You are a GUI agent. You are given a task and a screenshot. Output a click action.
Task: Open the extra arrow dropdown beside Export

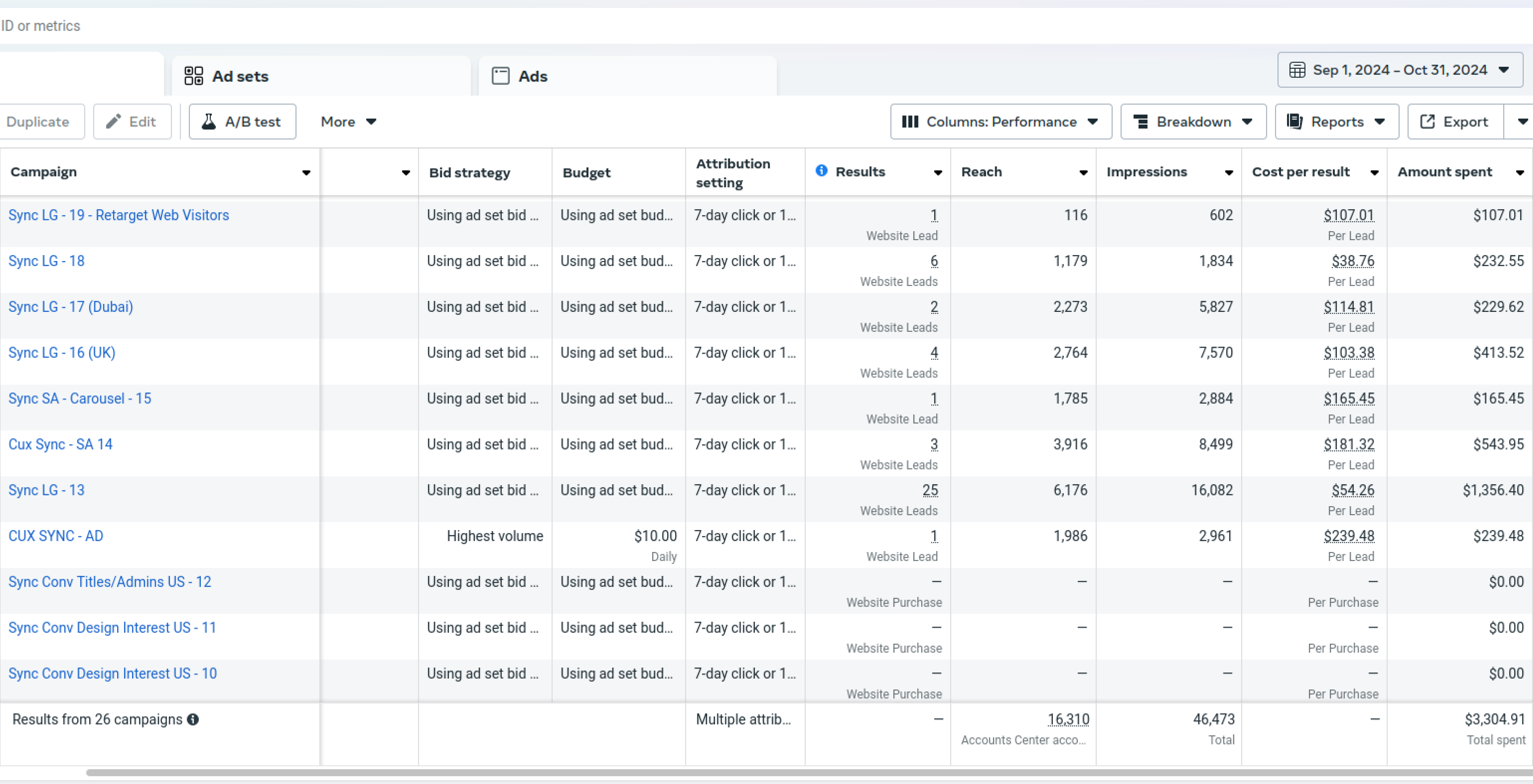(1521, 122)
